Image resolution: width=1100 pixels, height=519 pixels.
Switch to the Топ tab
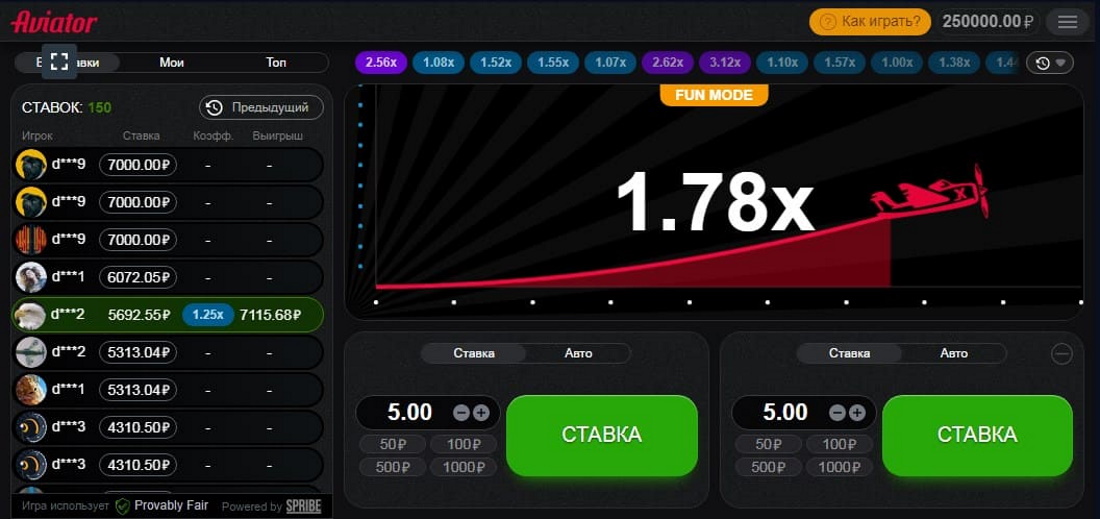click(276, 62)
